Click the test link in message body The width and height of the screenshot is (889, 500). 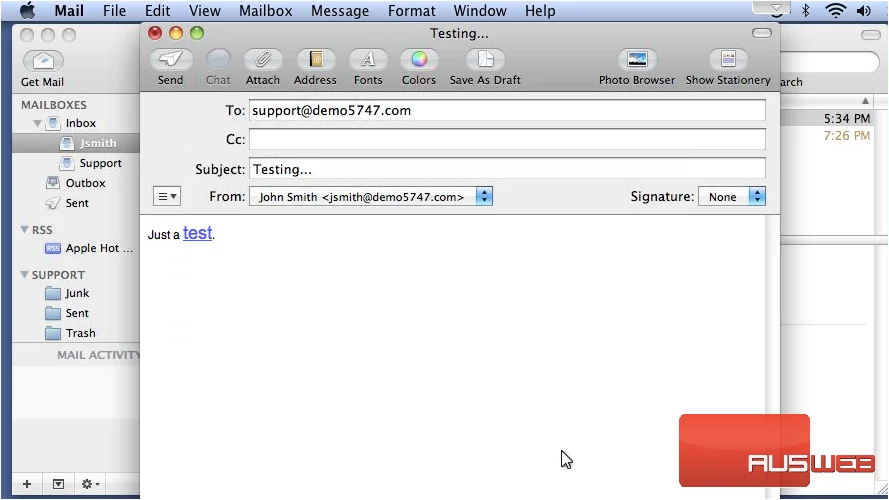coord(197,233)
